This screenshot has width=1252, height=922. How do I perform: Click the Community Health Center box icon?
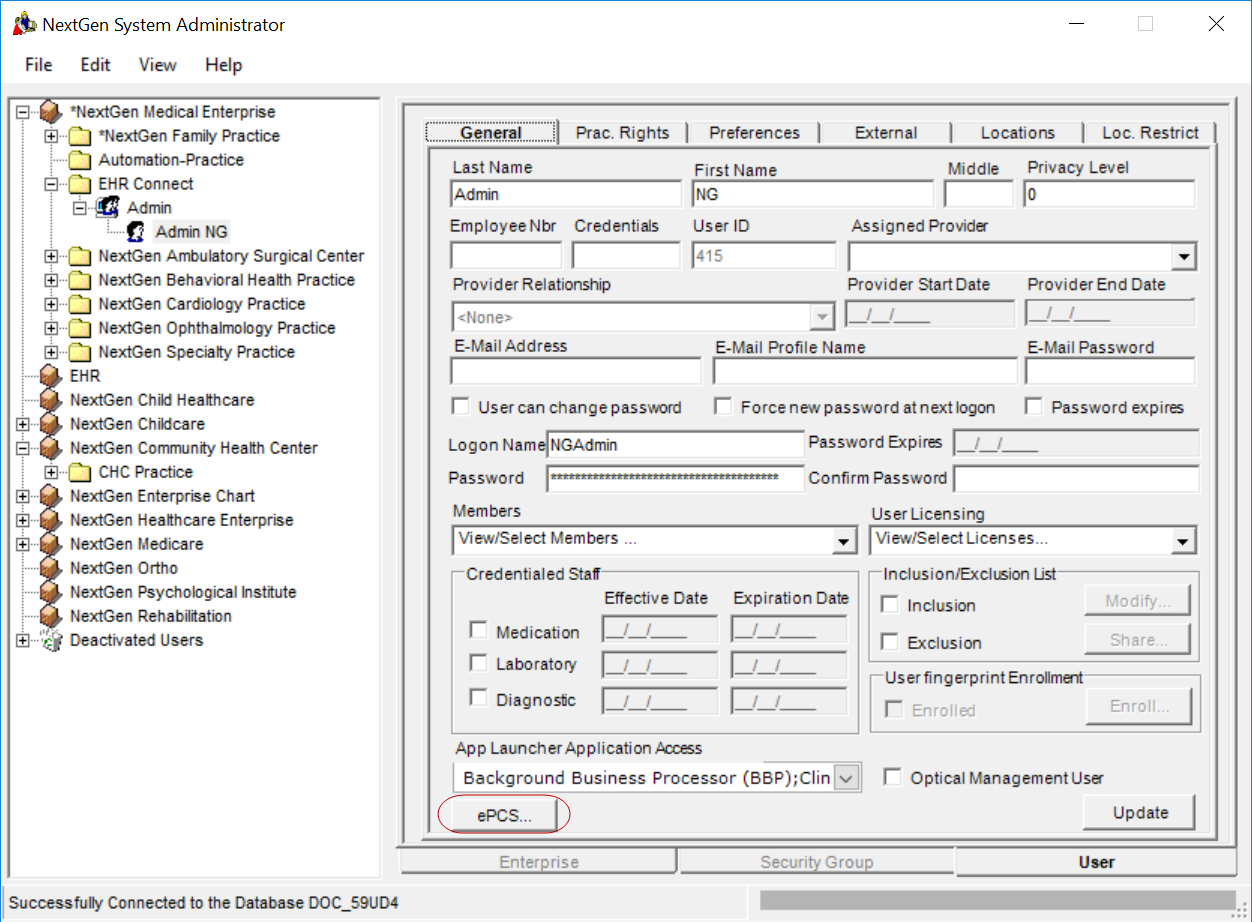[x=50, y=448]
